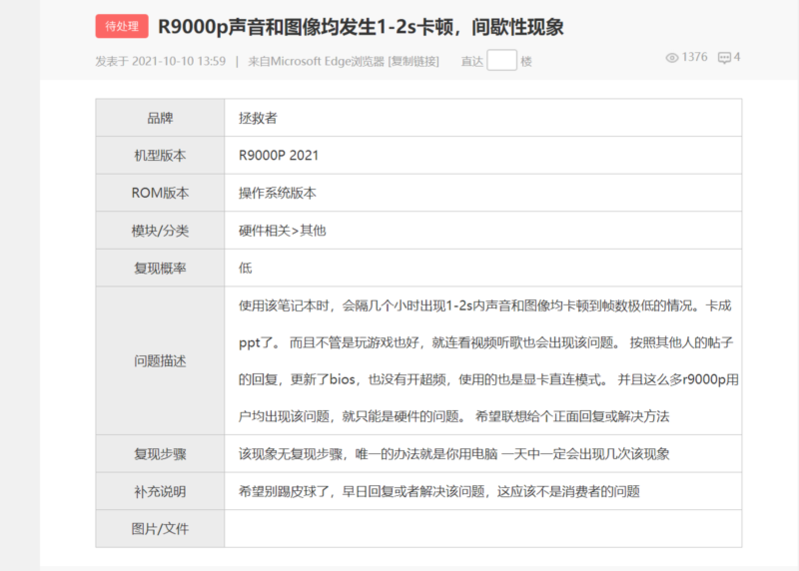This screenshot has height=571, width=799.
Task: Click the brand value 拯救者
Action: click(x=257, y=118)
